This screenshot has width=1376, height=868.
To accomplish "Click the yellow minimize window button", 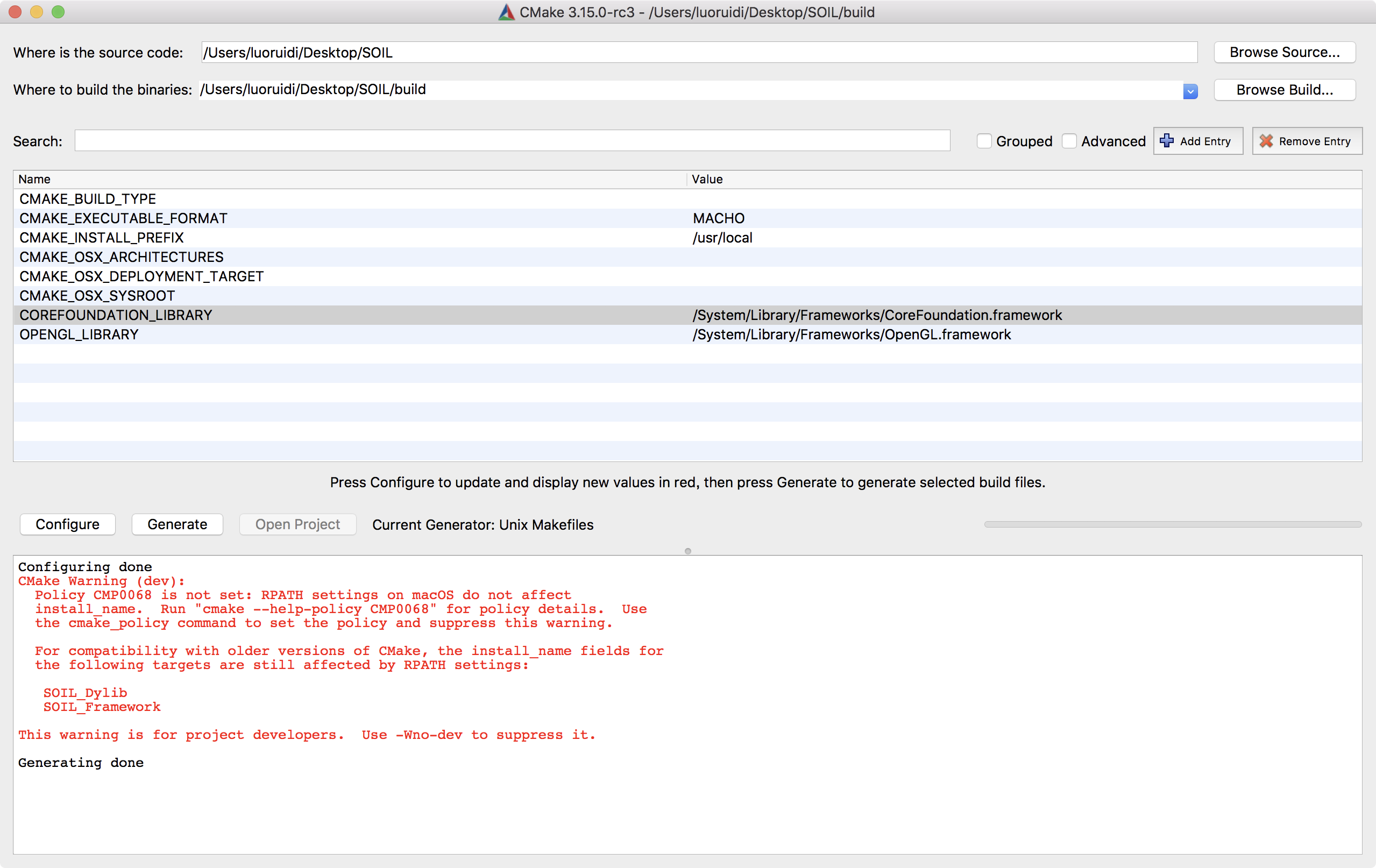I will tap(37, 12).
